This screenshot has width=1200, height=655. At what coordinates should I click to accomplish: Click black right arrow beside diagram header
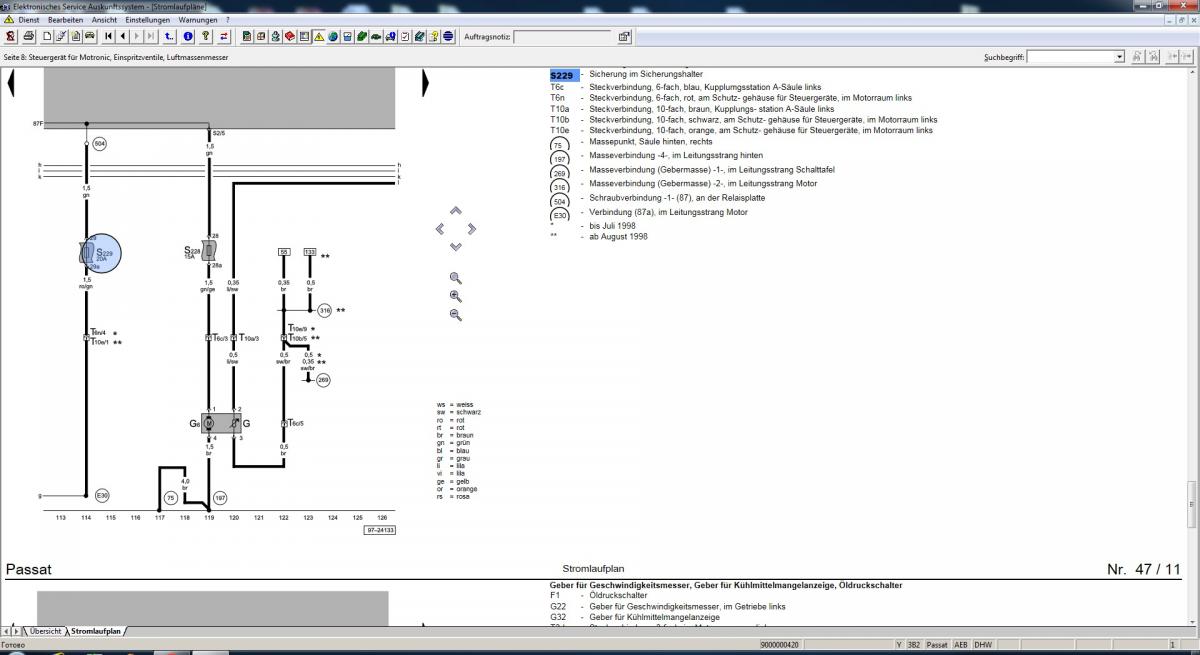[x=425, y=82]
